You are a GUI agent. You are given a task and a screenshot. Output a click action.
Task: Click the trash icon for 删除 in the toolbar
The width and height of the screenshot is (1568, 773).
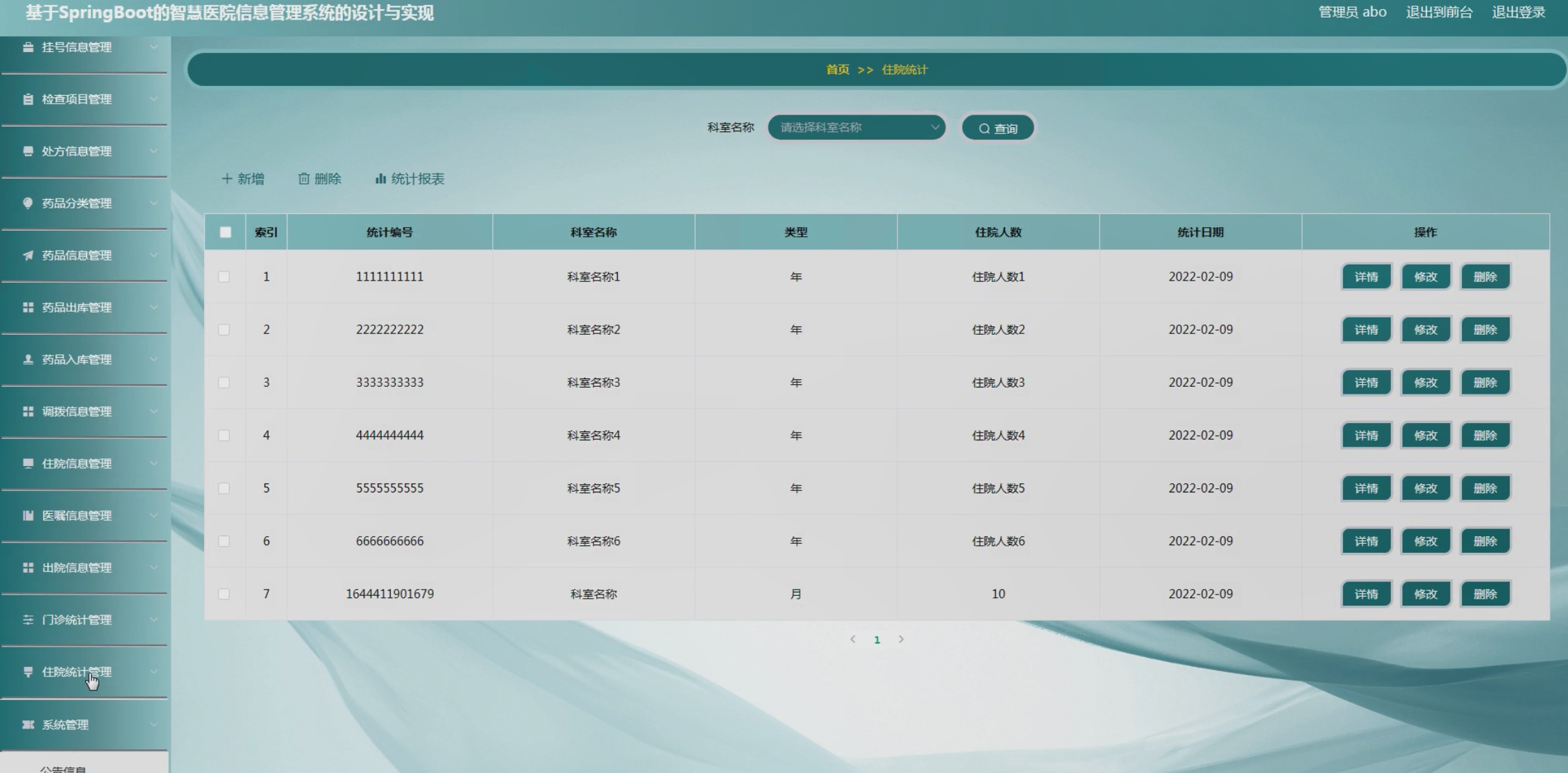click(x=303, y=178)
